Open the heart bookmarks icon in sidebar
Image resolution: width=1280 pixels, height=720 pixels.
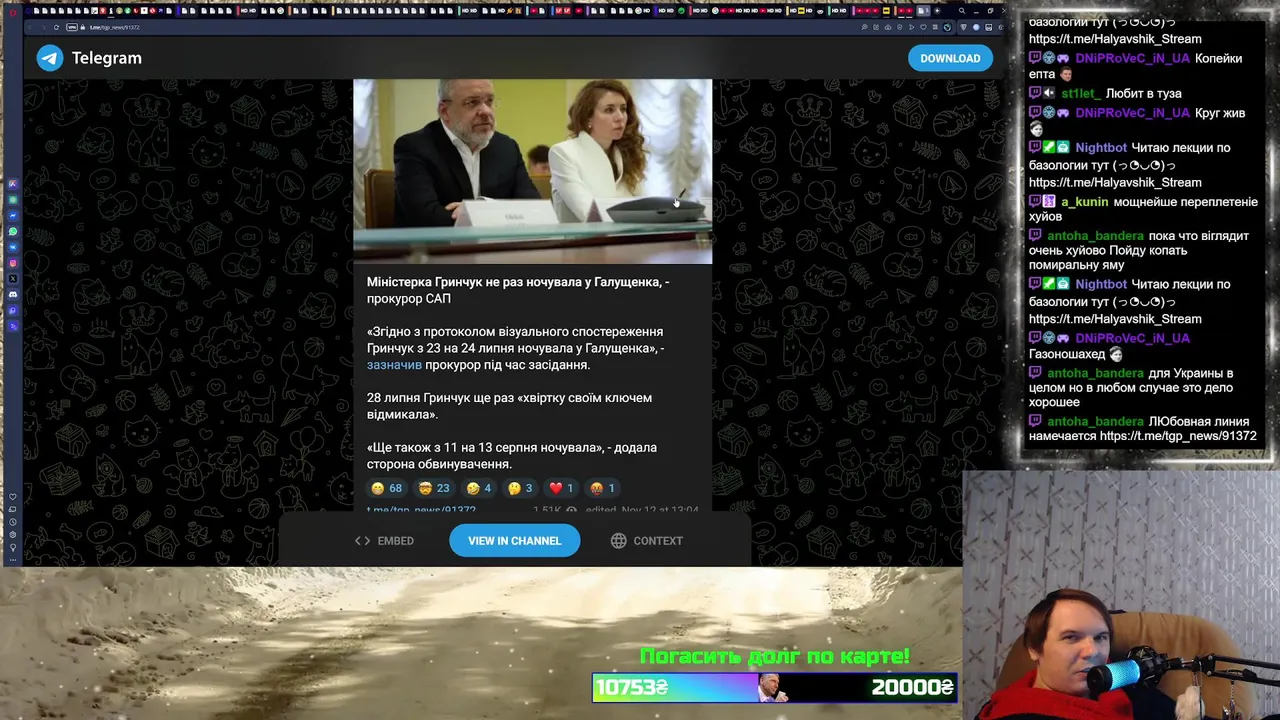click(13, 497)
